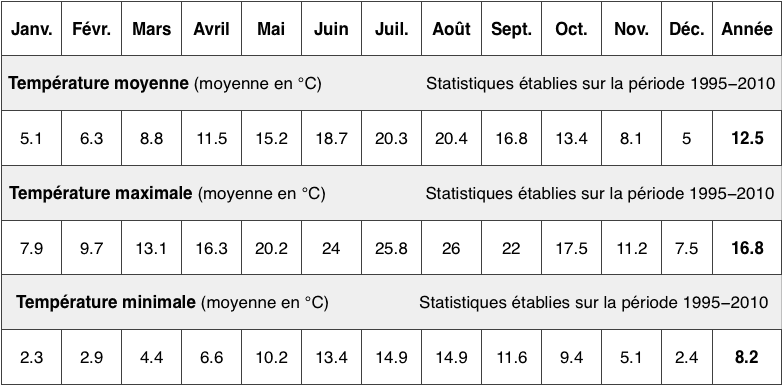Select September maximum cell 22

coord(512,248)
